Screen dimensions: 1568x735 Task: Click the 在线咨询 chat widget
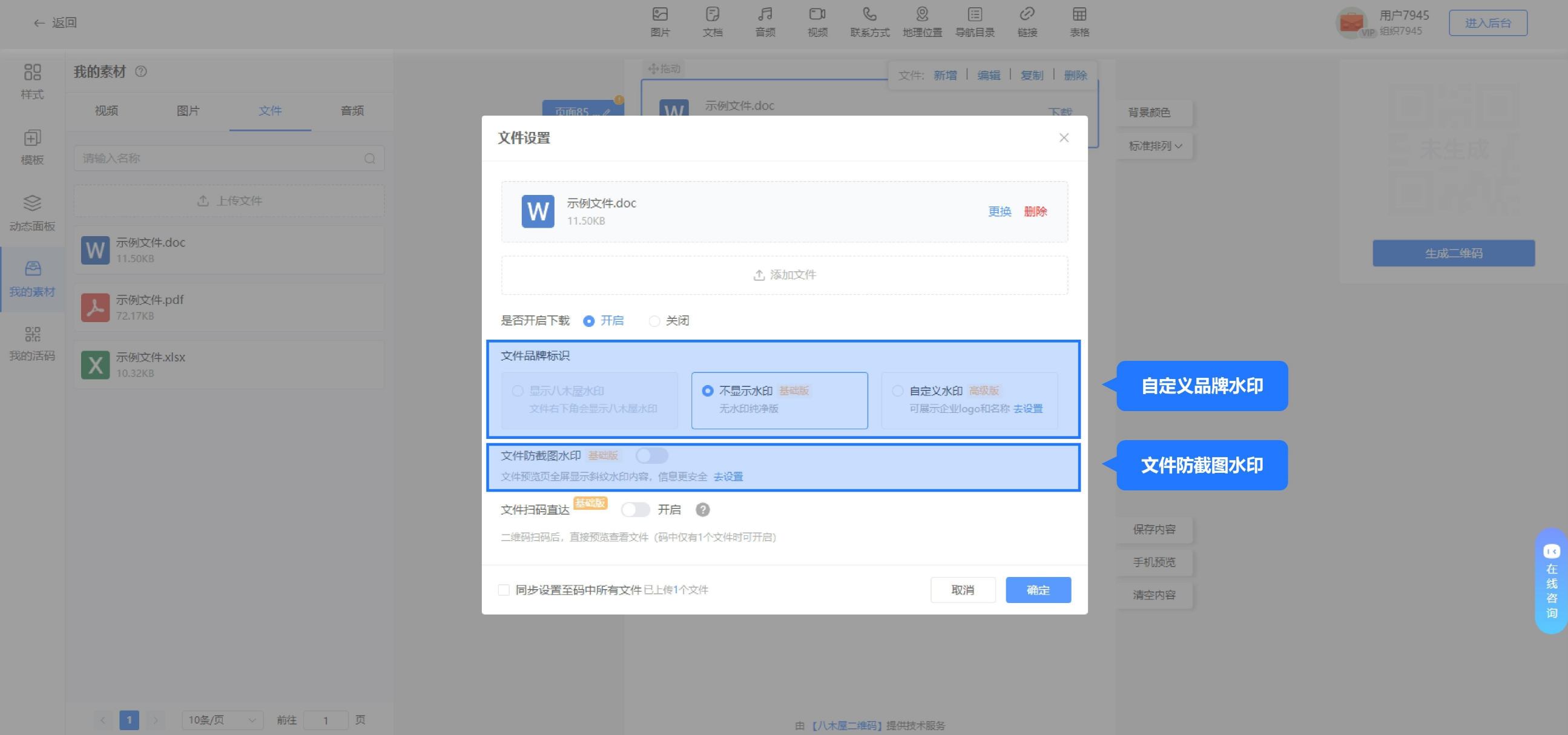tap(1552, 581)
